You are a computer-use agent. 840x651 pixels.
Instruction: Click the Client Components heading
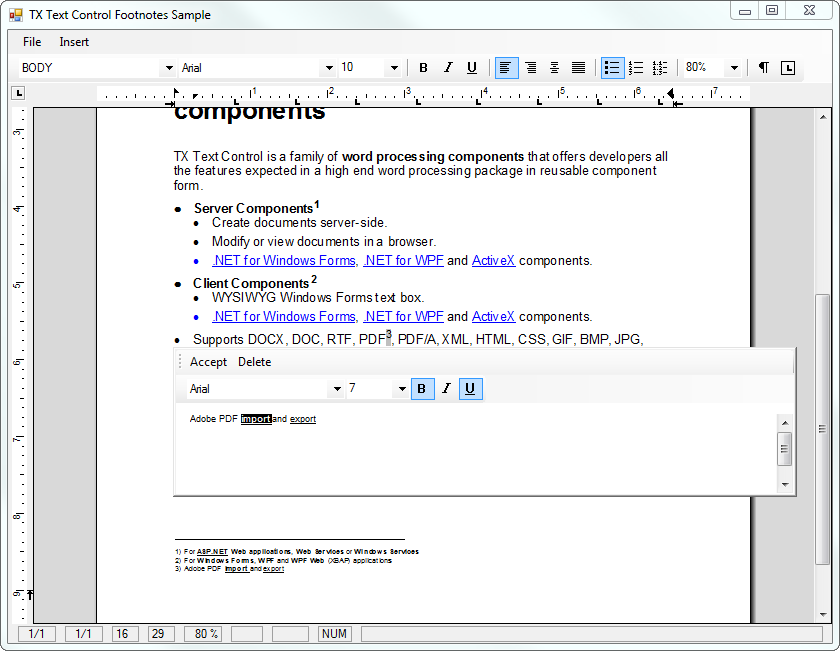click(x=251, y=283)
